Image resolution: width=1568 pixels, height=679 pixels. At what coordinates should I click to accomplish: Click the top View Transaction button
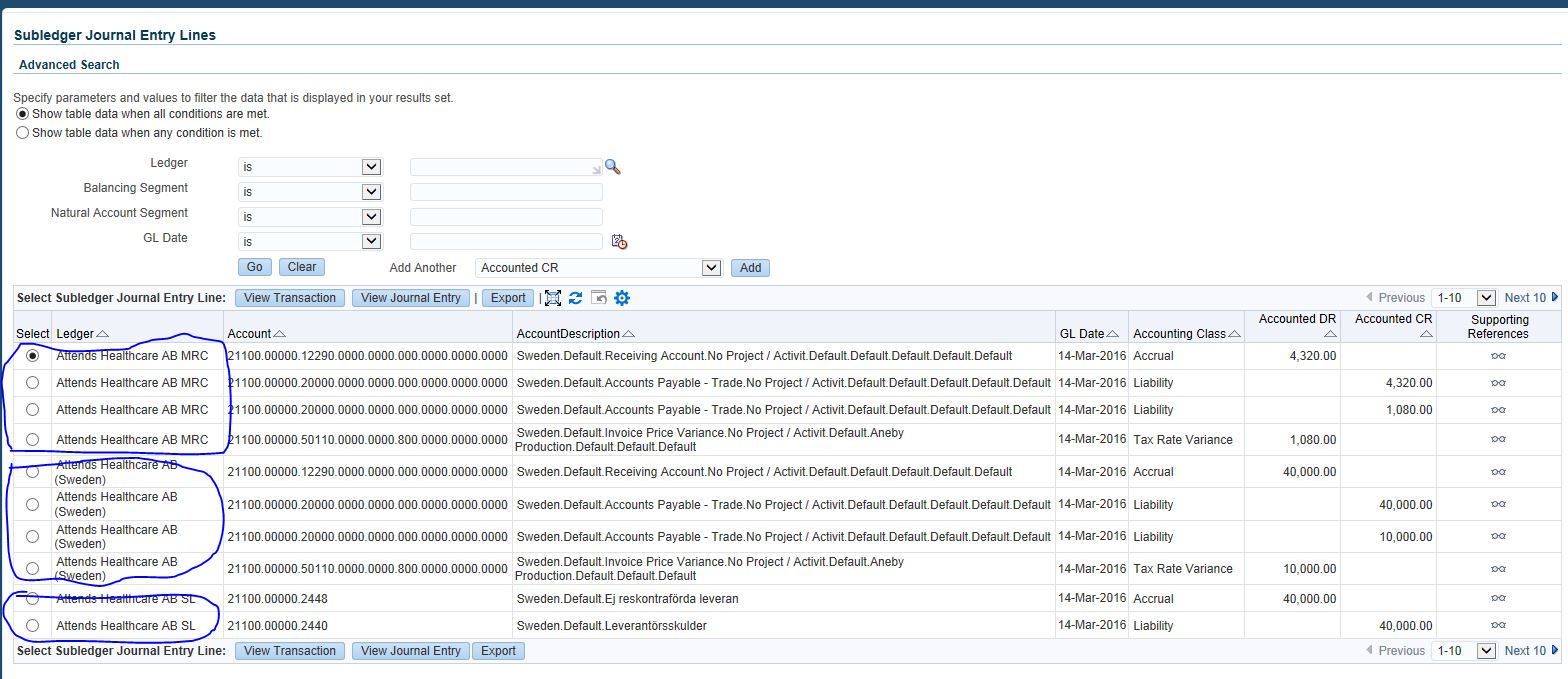click(290, 298)
